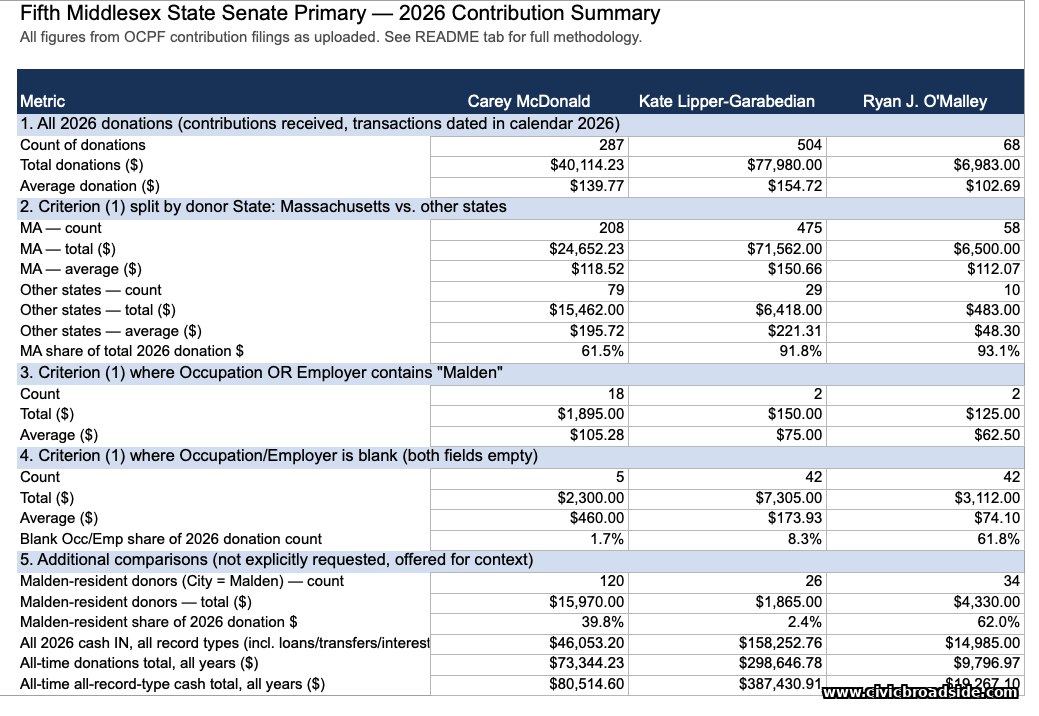Select cell $195.72
The image size is (1039, 716).
(529, 332)
